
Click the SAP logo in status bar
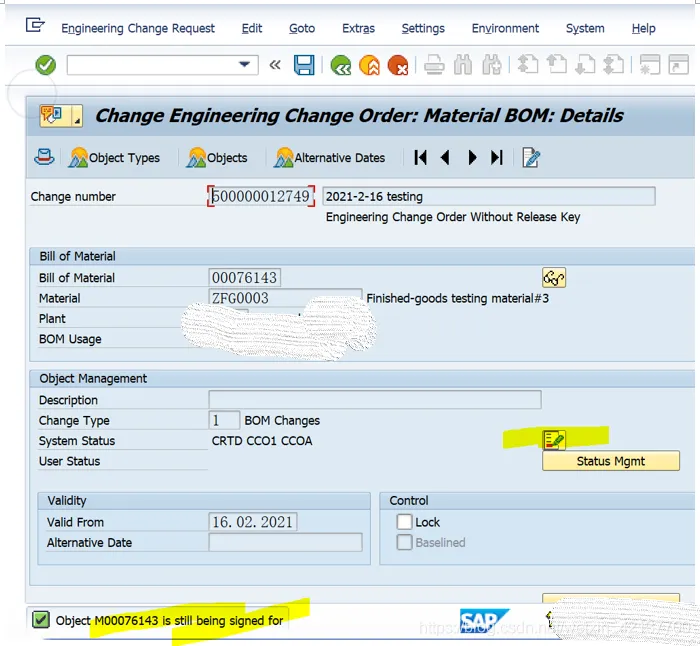484,621
